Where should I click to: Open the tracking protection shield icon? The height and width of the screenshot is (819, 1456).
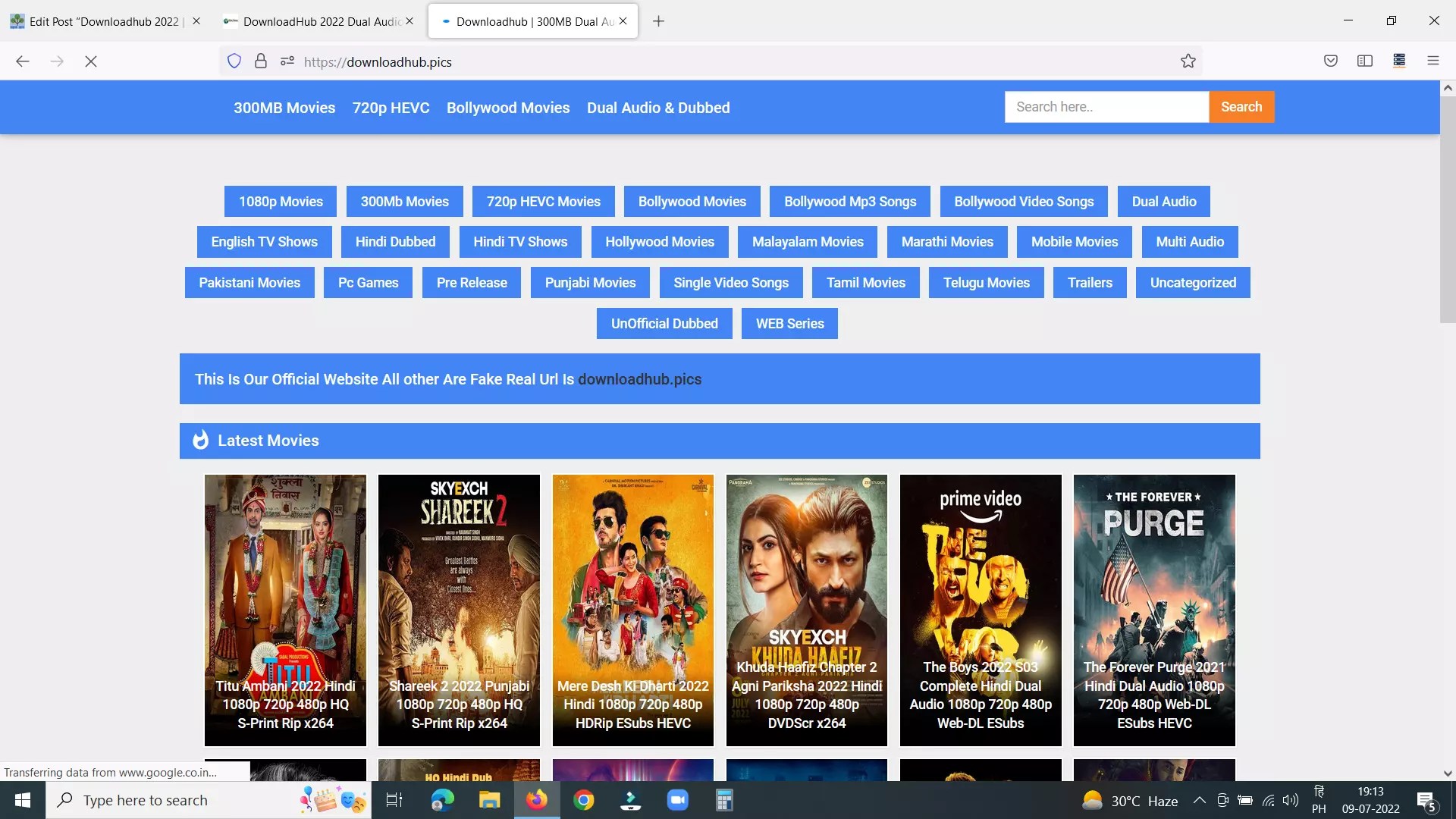click(234, 61)
